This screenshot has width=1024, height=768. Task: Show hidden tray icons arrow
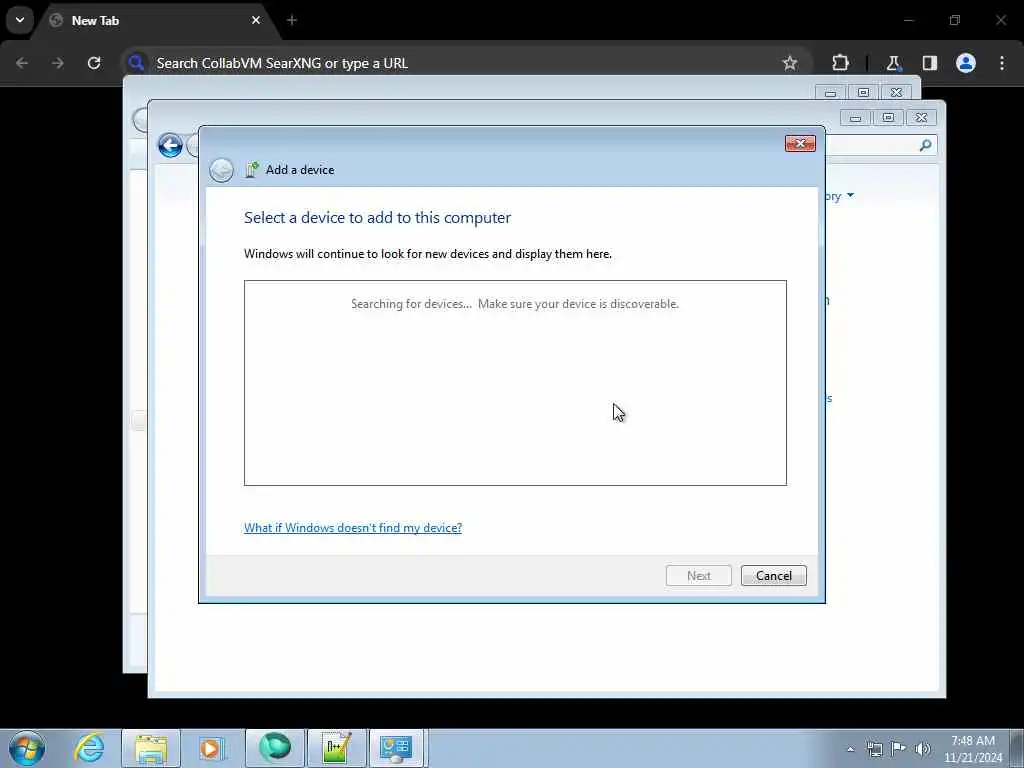(x=850, y=749)
